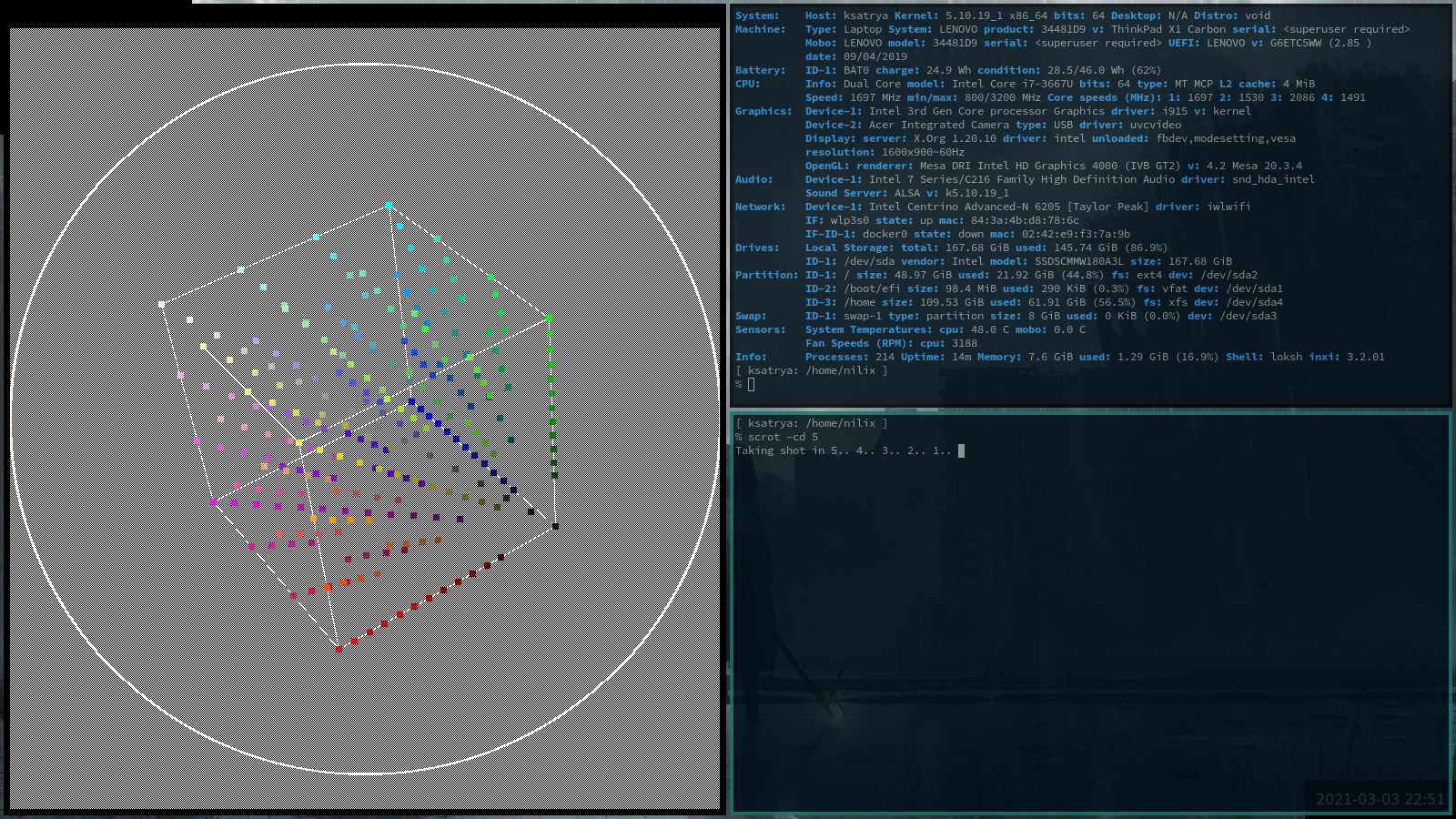Click drive model 'SSDSCMMW180A3L'

[x=1078, y=261]
